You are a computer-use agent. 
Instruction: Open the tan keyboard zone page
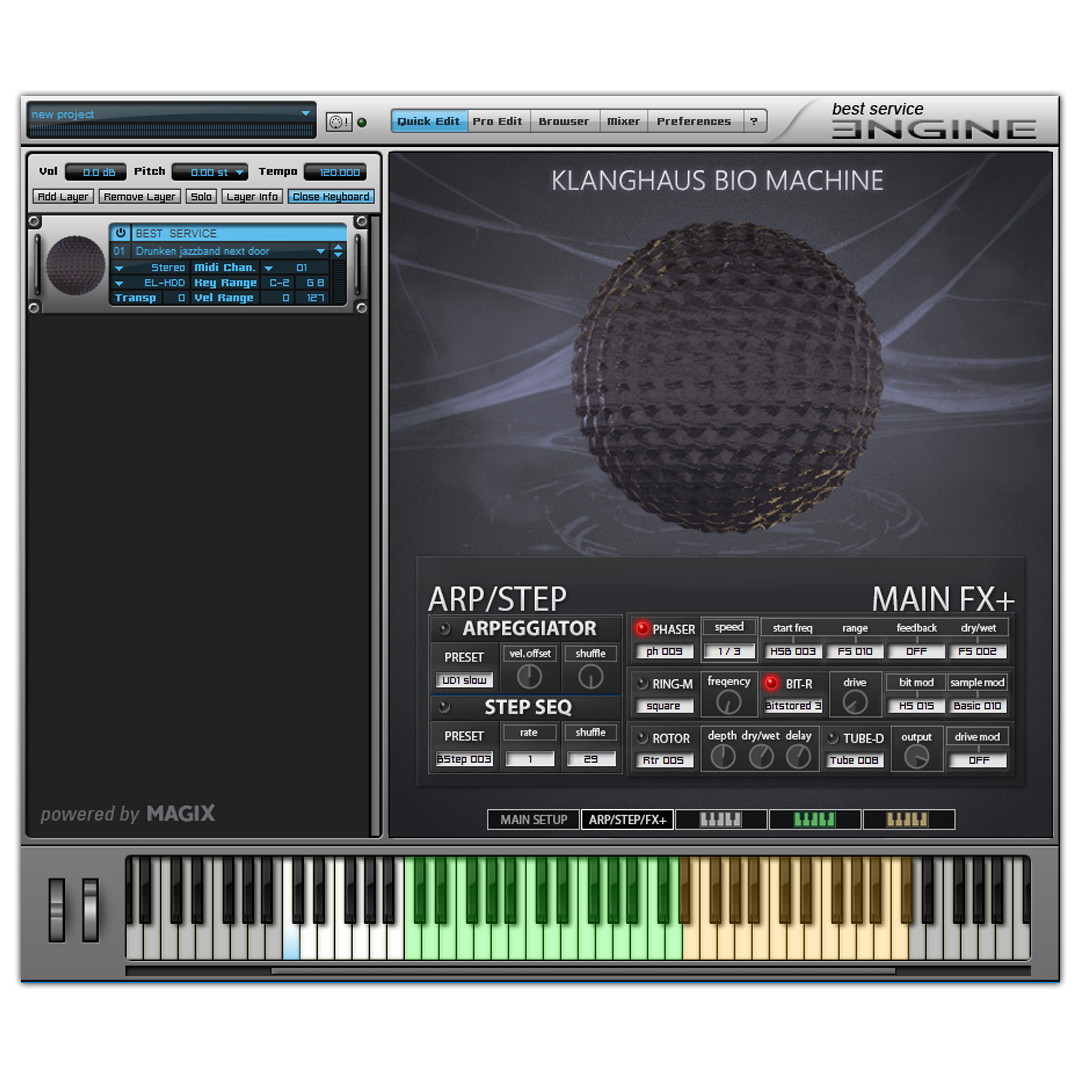click(x=908, y=820)
